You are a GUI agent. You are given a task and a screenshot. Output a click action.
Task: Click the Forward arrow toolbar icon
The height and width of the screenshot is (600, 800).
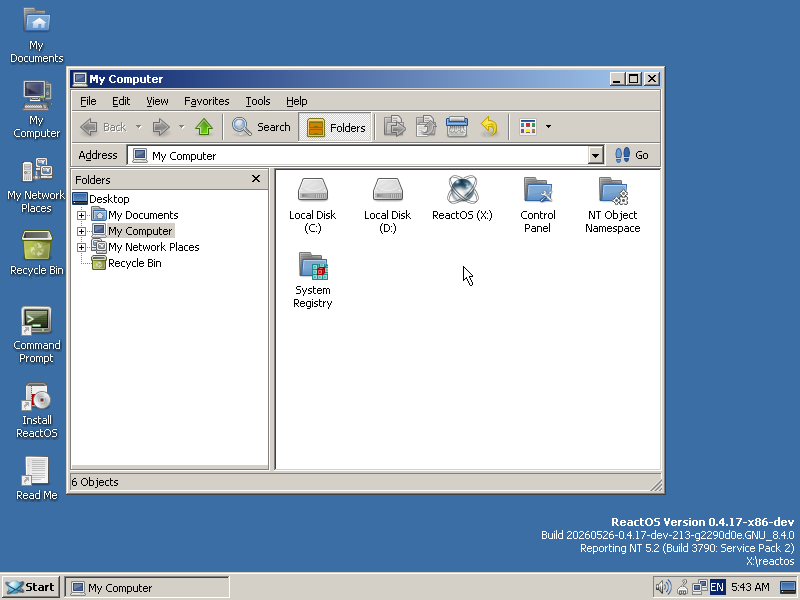[161, 127]
